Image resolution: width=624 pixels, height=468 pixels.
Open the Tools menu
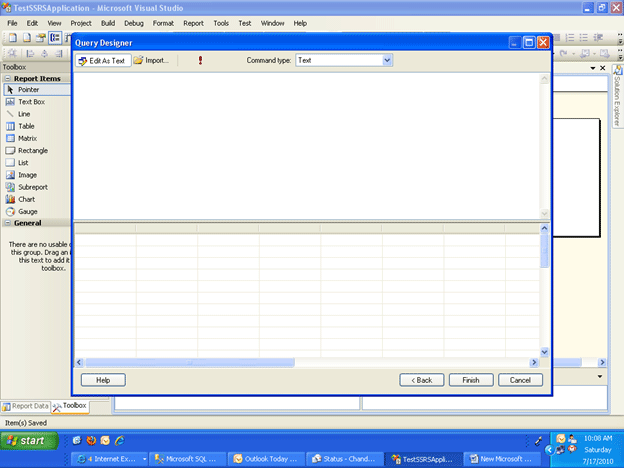click(221, 23)
